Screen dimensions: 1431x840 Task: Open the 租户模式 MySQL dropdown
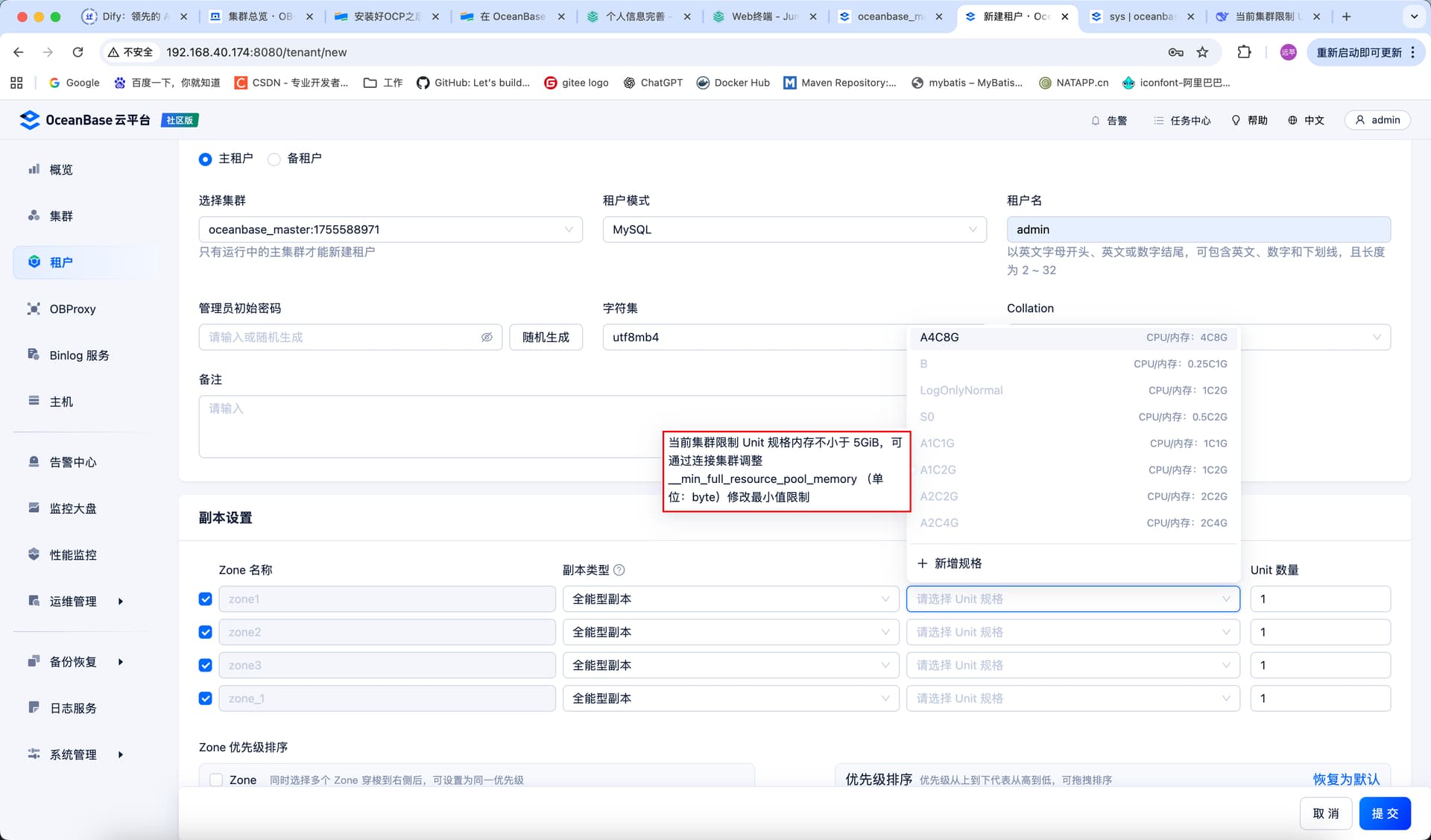click(795, 230)
